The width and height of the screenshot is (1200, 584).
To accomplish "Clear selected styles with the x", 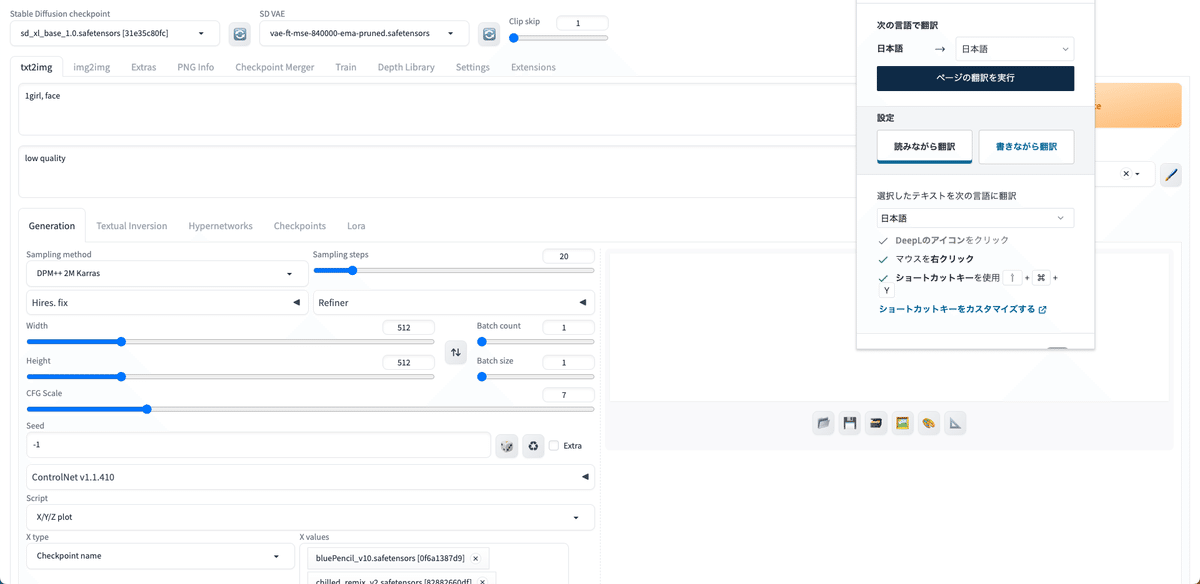I will coord(1126,174).
